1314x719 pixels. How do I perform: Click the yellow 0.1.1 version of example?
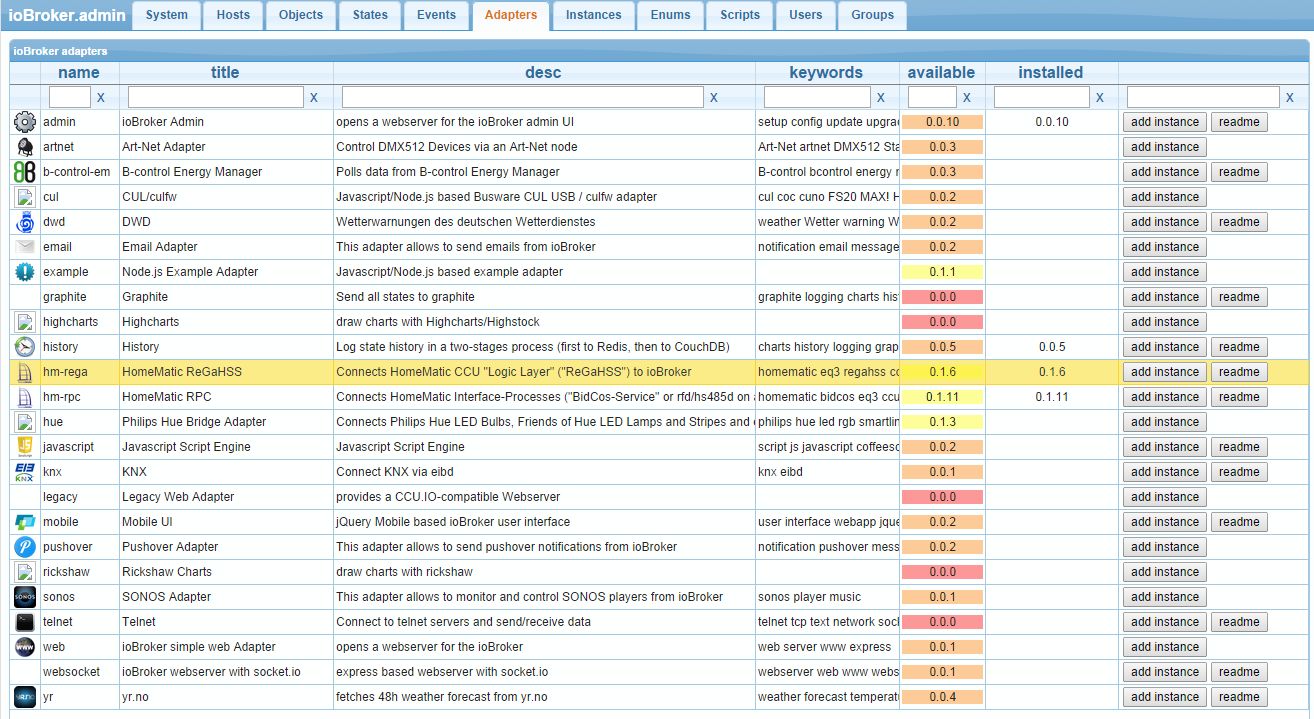click(x=942, y=272)
